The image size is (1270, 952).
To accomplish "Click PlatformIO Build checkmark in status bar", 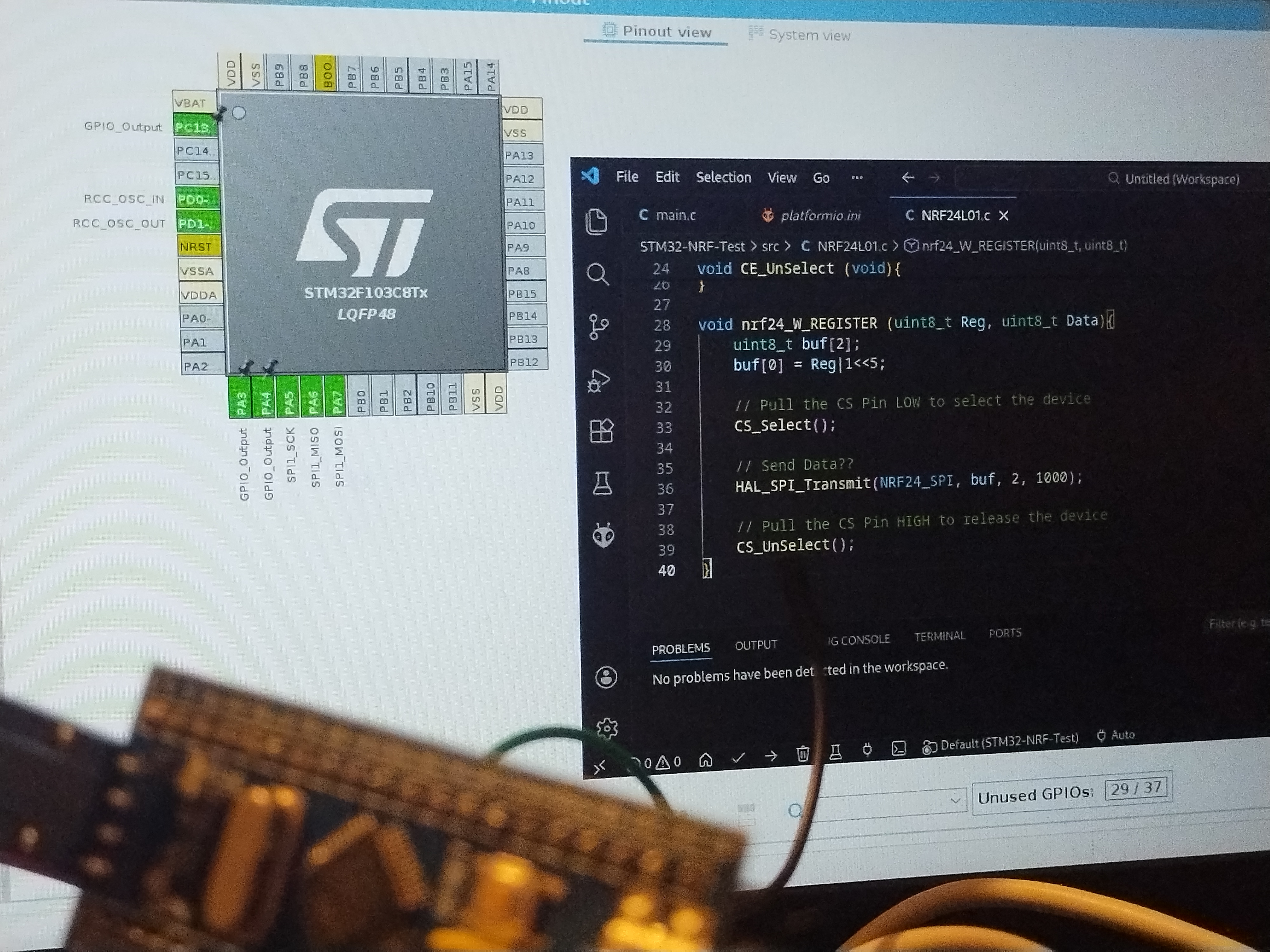I will [x=738, y=758].
